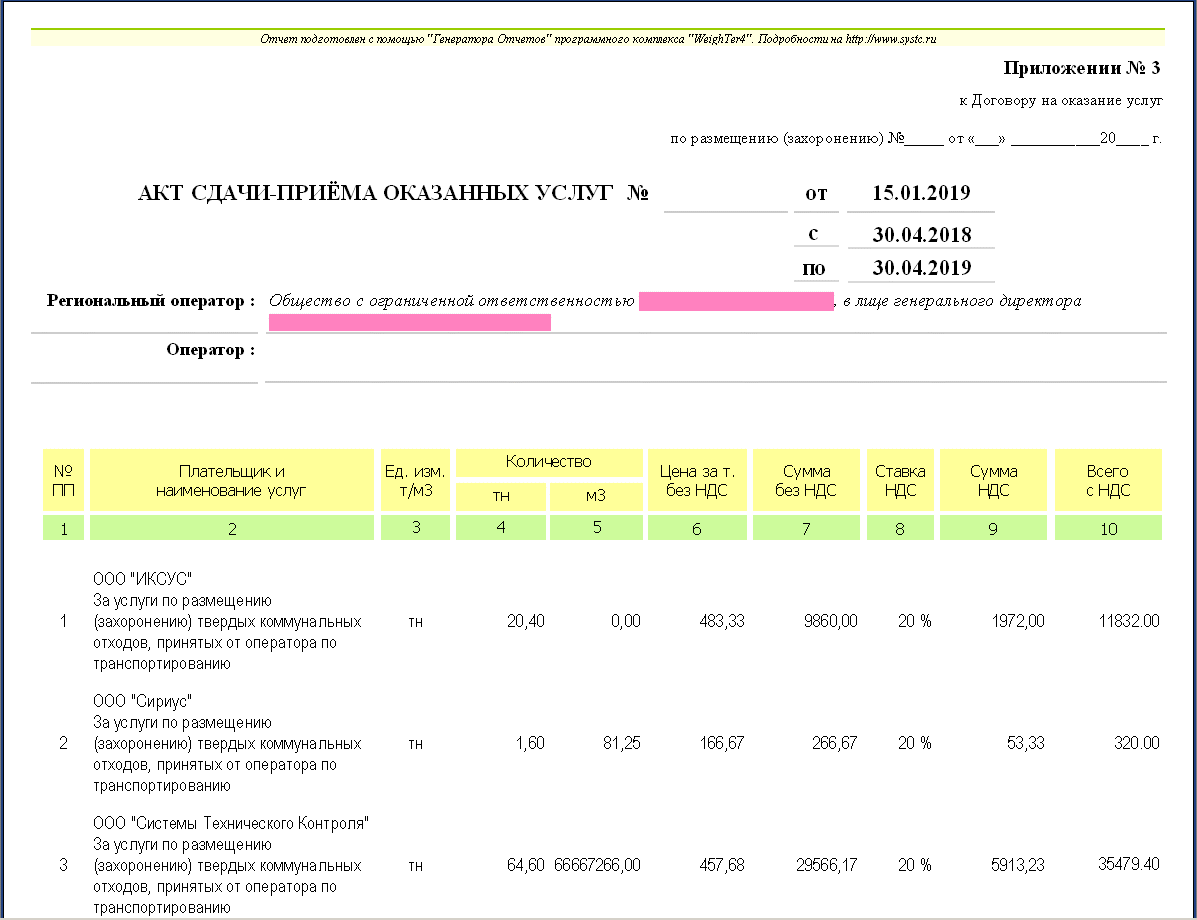Click the end date 30.04.2019
The height and width of the screenshot is (920, 1197).
(921, 268)
